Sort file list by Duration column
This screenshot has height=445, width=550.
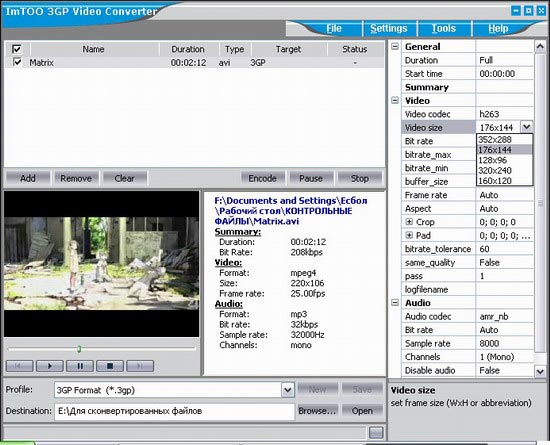pyautogui.click(x=188, y=49)
